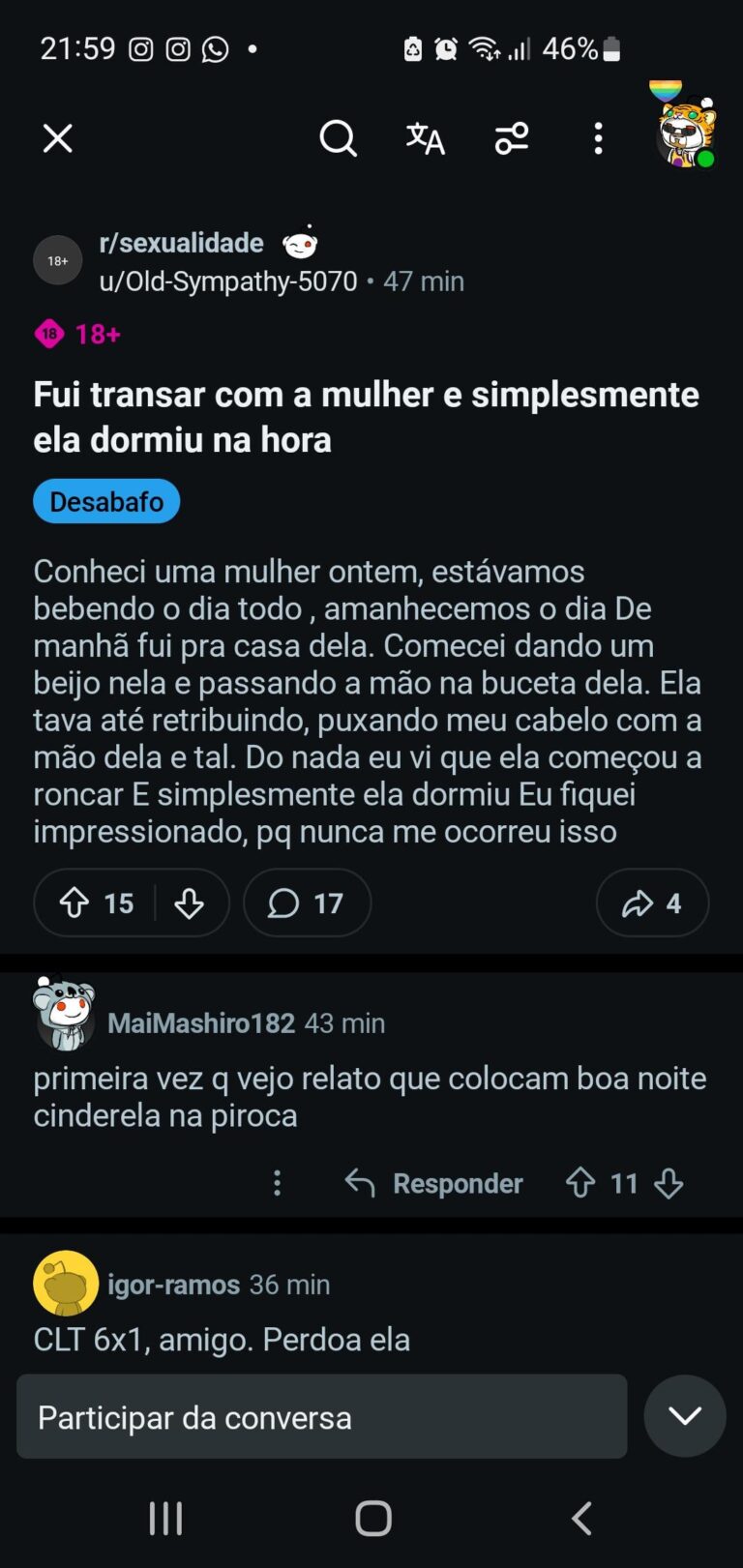This screenshot has width=743, height=1568.
Task: Share the post via share icon
Action: tap(652, 903)
